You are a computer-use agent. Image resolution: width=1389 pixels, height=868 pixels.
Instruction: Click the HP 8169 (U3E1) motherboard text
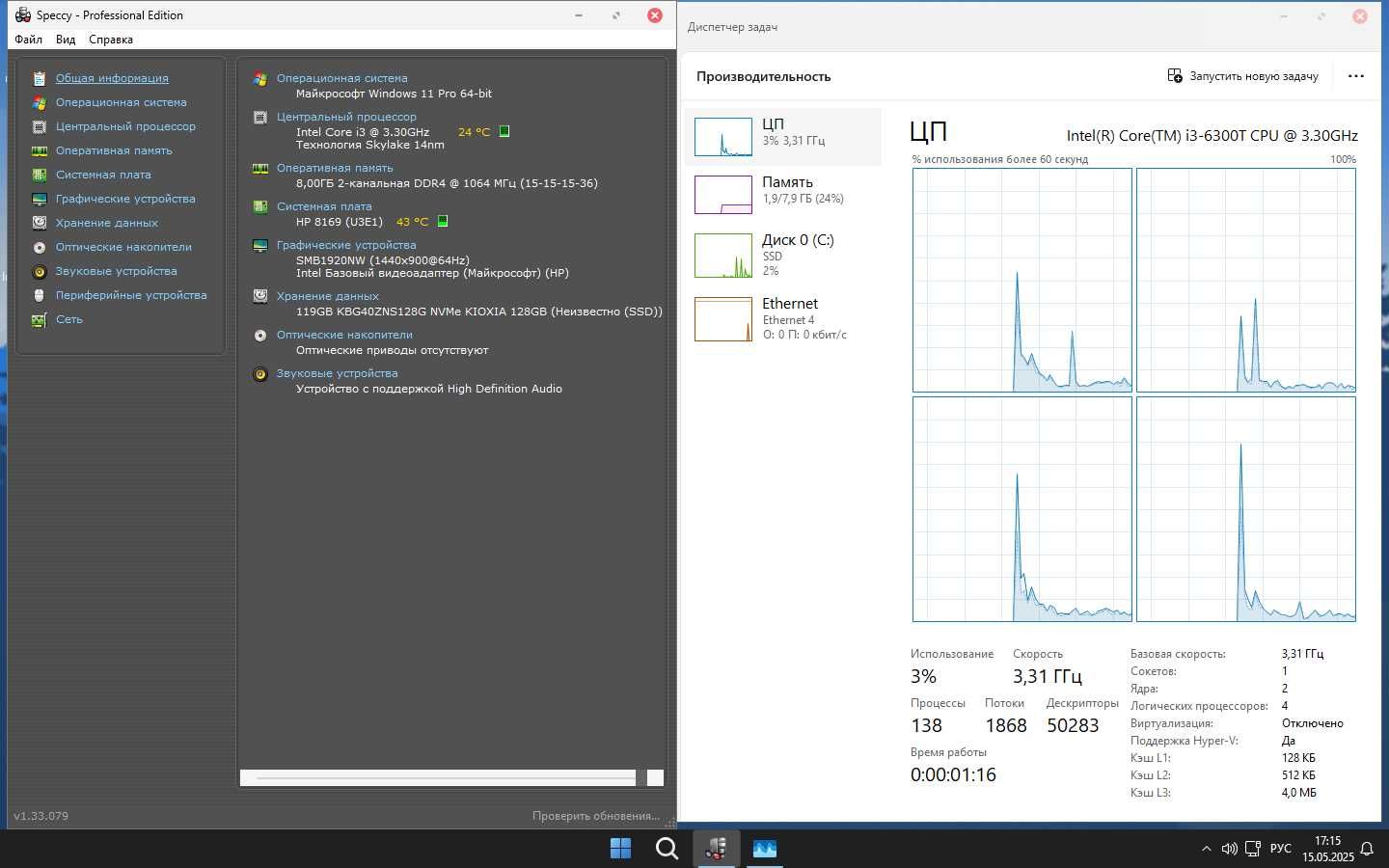click(339, 222)
